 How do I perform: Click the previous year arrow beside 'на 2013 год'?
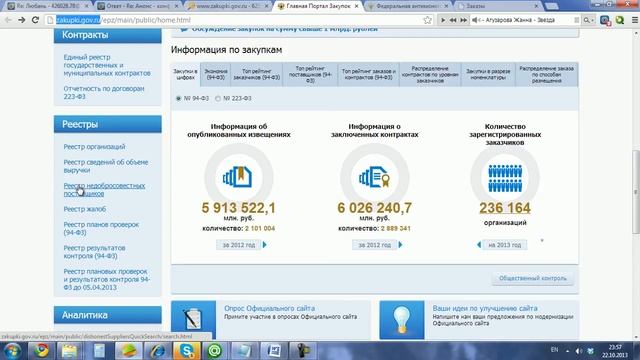coord(479,245)
